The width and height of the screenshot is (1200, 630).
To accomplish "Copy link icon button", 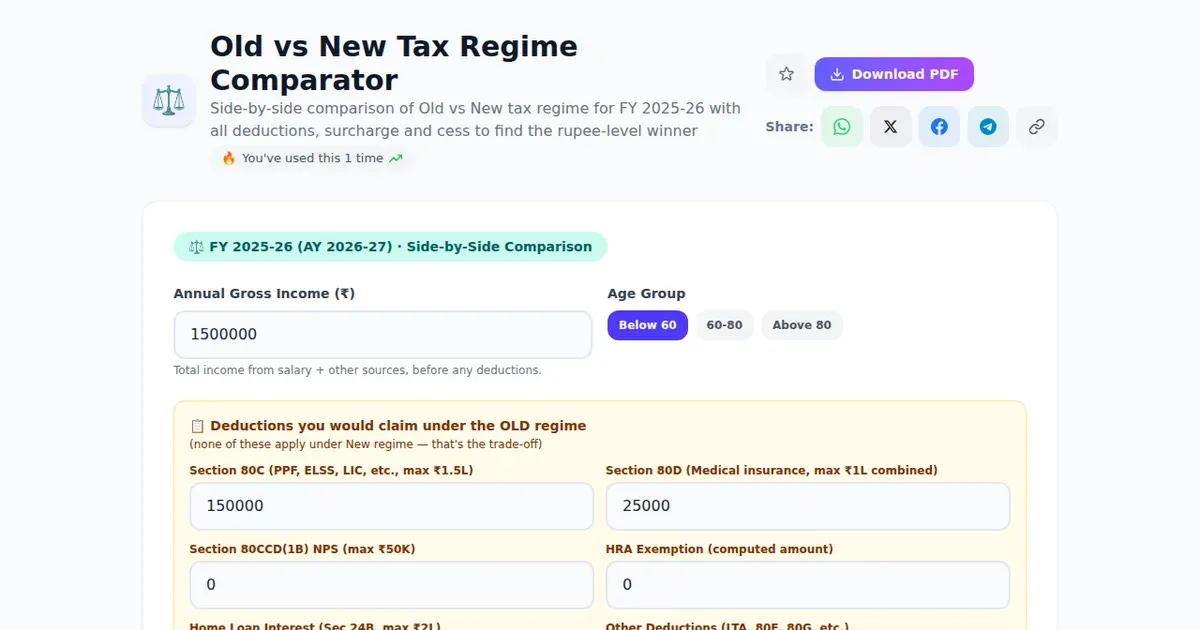I will point(1037,127).
